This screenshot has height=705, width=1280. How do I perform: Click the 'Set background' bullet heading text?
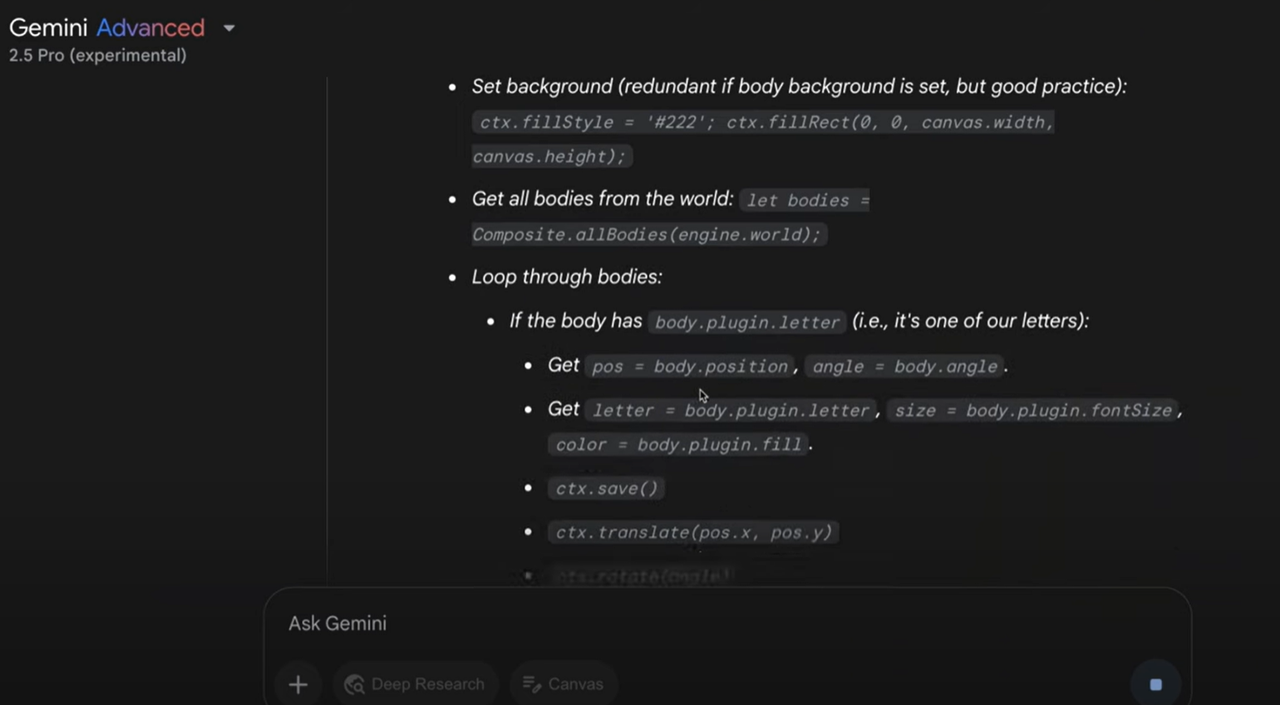coord(542,87)
